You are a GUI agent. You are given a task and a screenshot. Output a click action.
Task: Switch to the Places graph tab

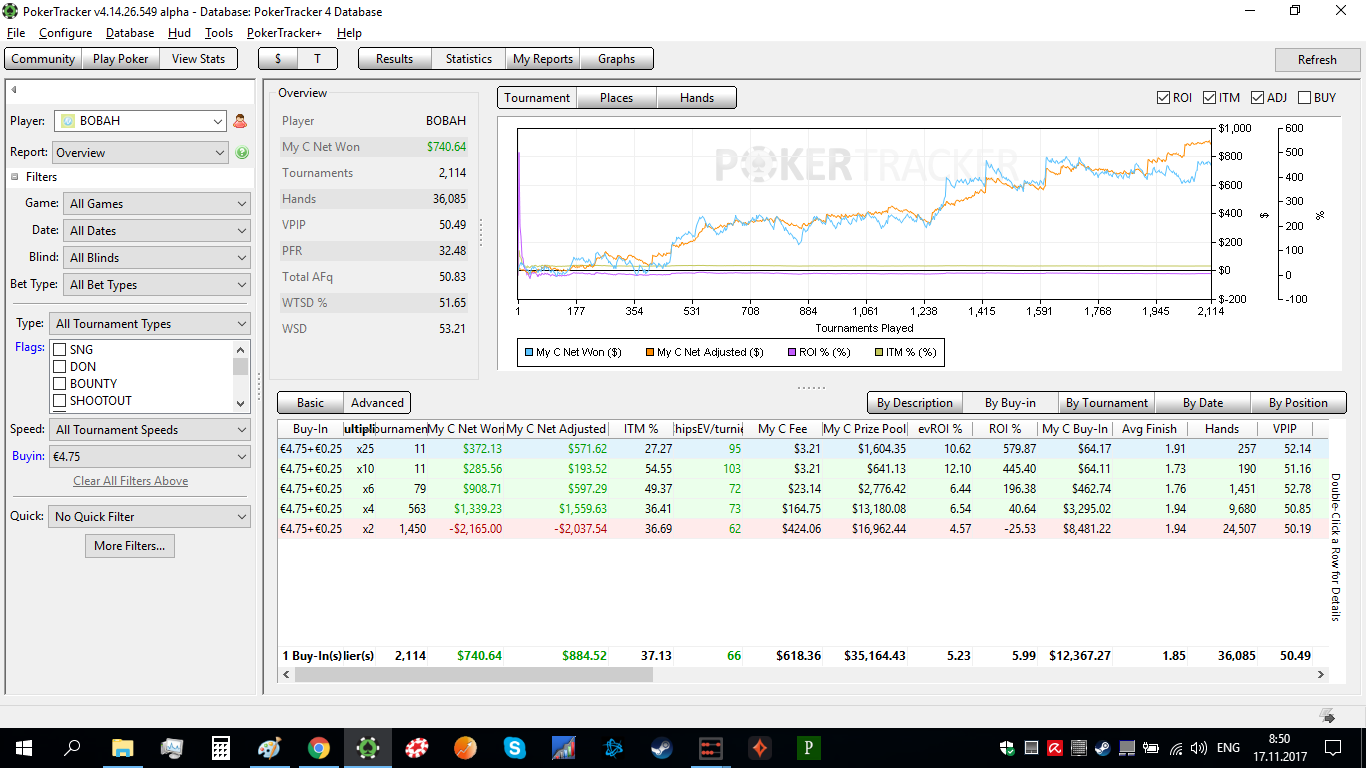click(616, 98)
